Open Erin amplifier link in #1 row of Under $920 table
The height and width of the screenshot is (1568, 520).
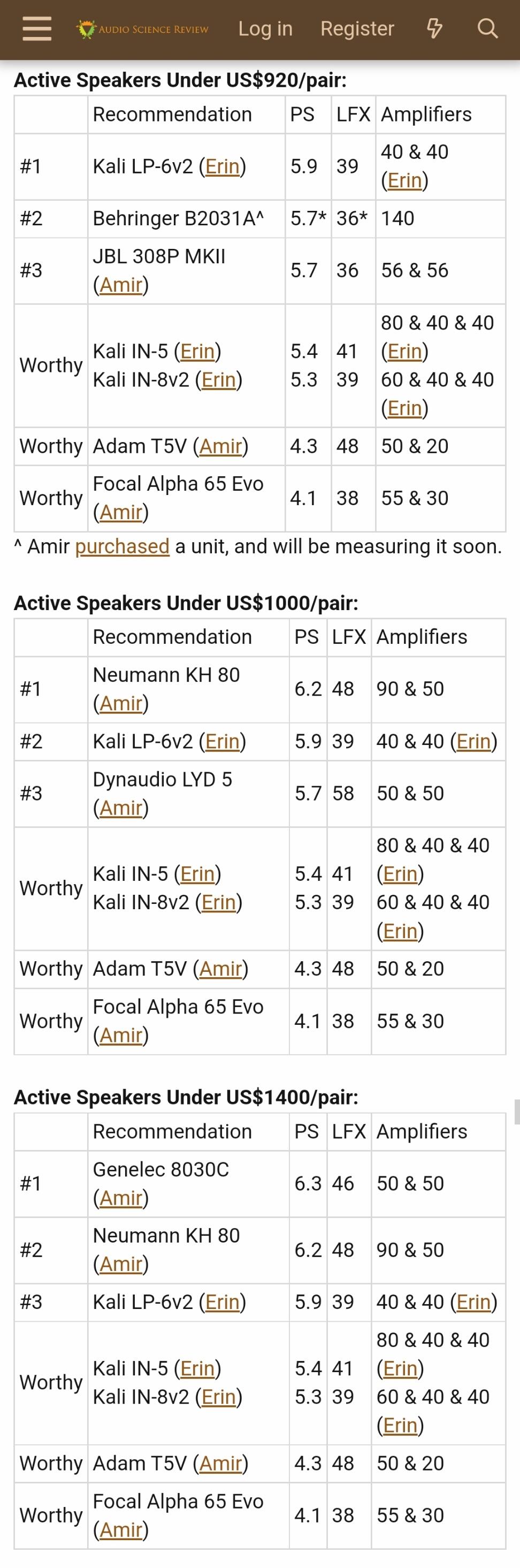click(x=404, y=180)
